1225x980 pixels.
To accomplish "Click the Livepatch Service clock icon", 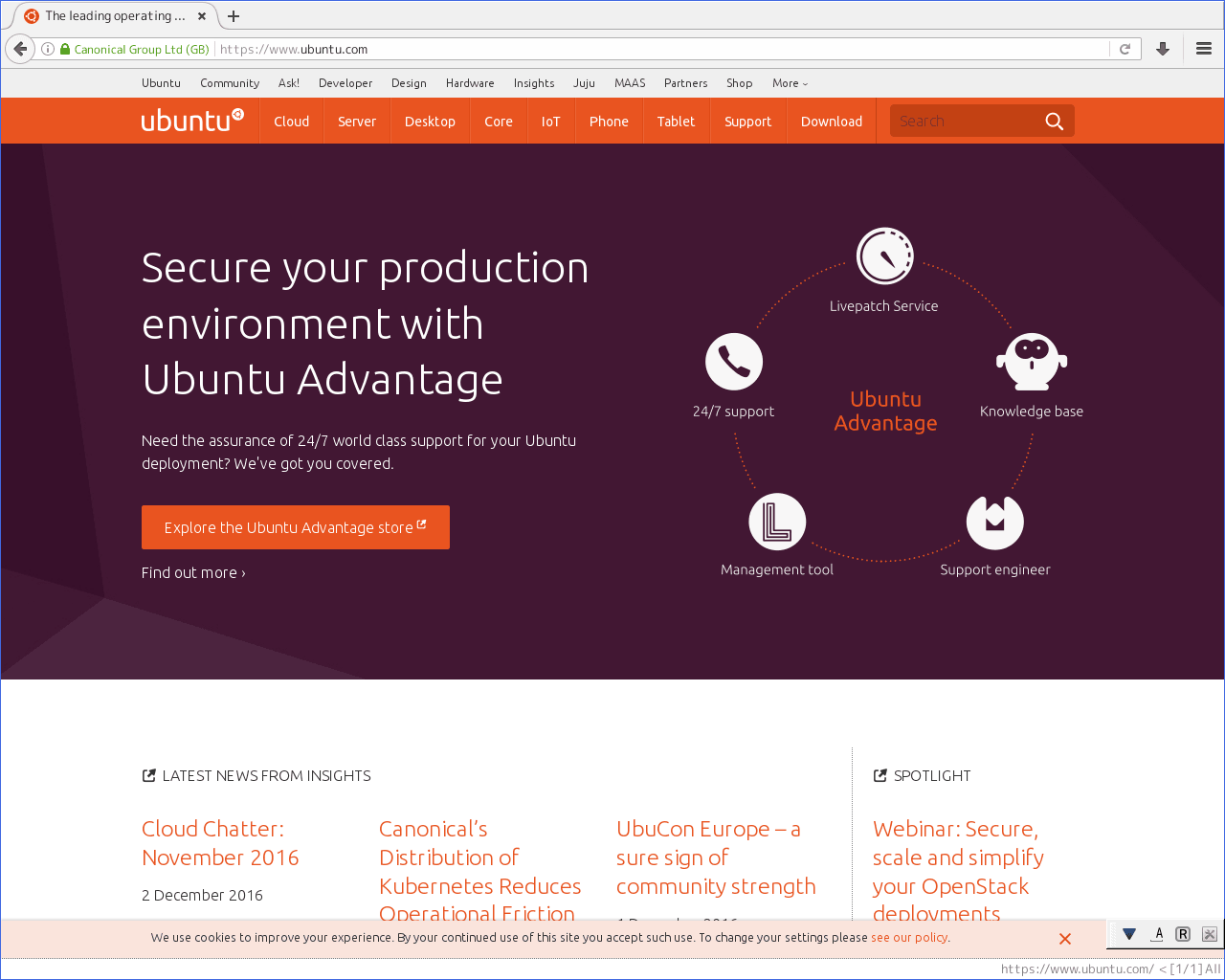I will [884, 256].
